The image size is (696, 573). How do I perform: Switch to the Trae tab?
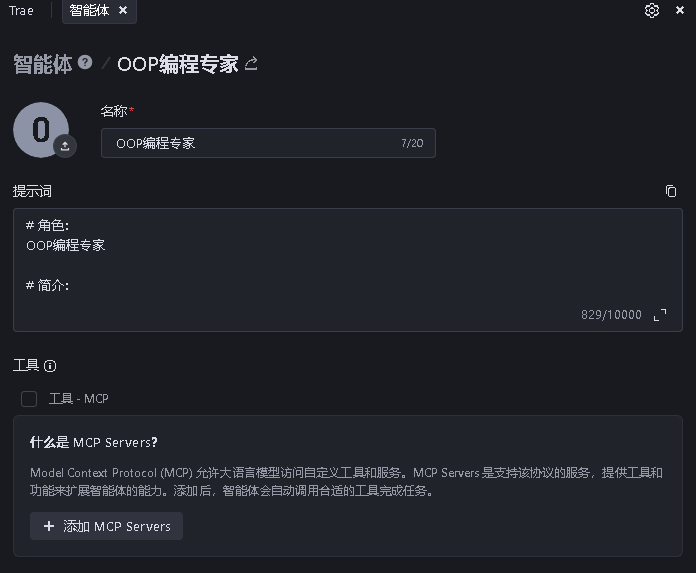(x=21, y=11)
